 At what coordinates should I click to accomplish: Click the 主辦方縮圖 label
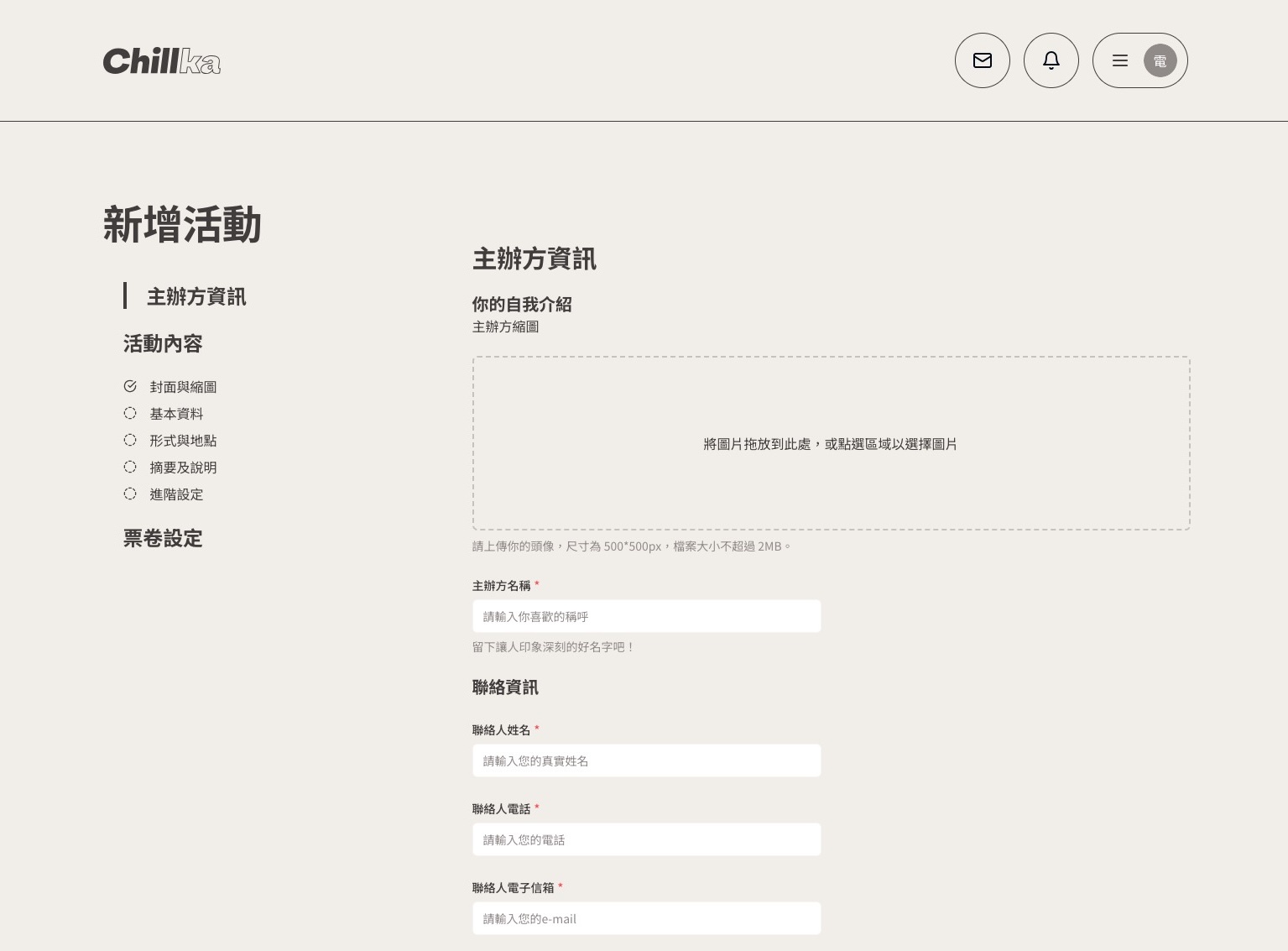point(505,327)
